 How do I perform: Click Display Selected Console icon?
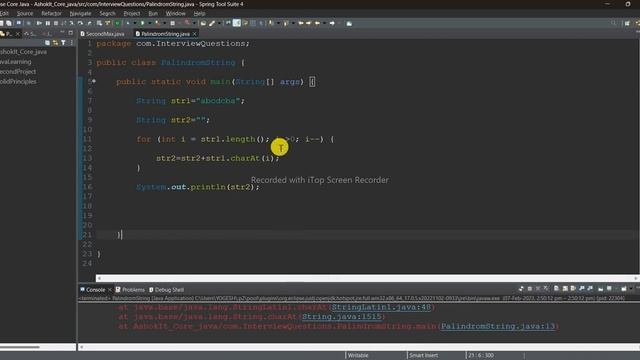point(609,289)
